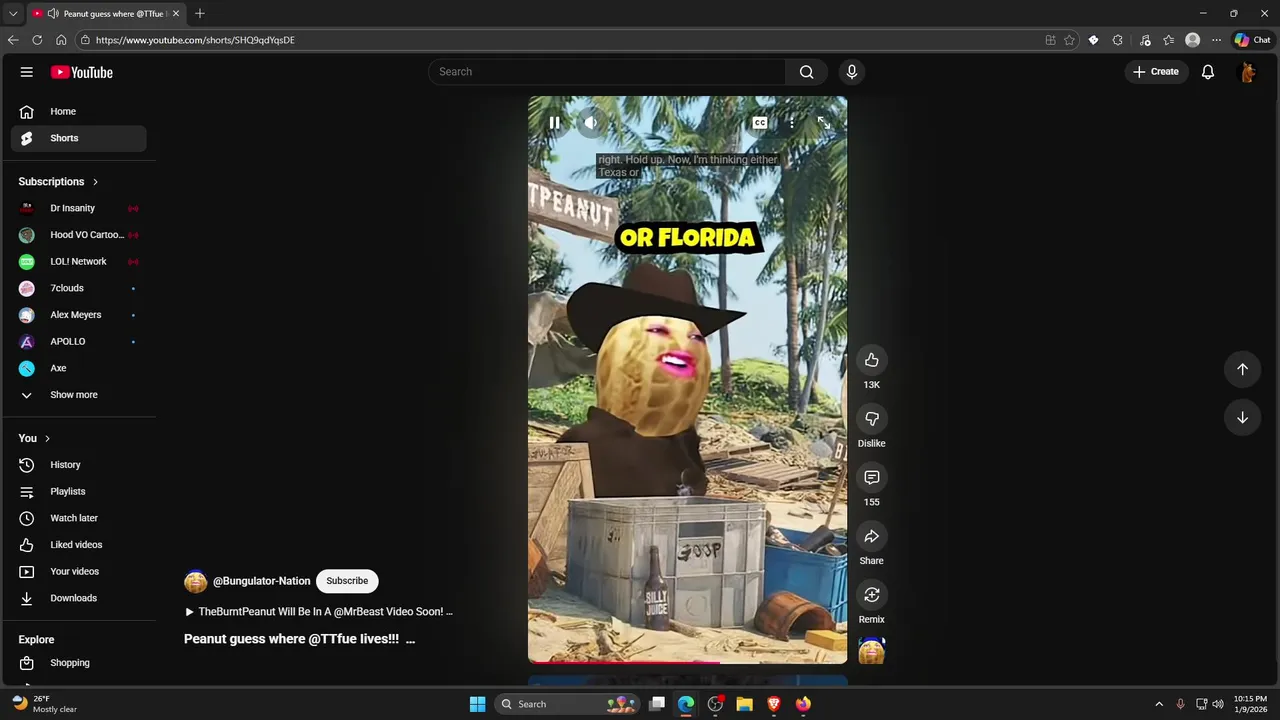1280x720 pixels.
Task: Click the address bar URL
Action: pyautogui.click(x=195, y=40)
